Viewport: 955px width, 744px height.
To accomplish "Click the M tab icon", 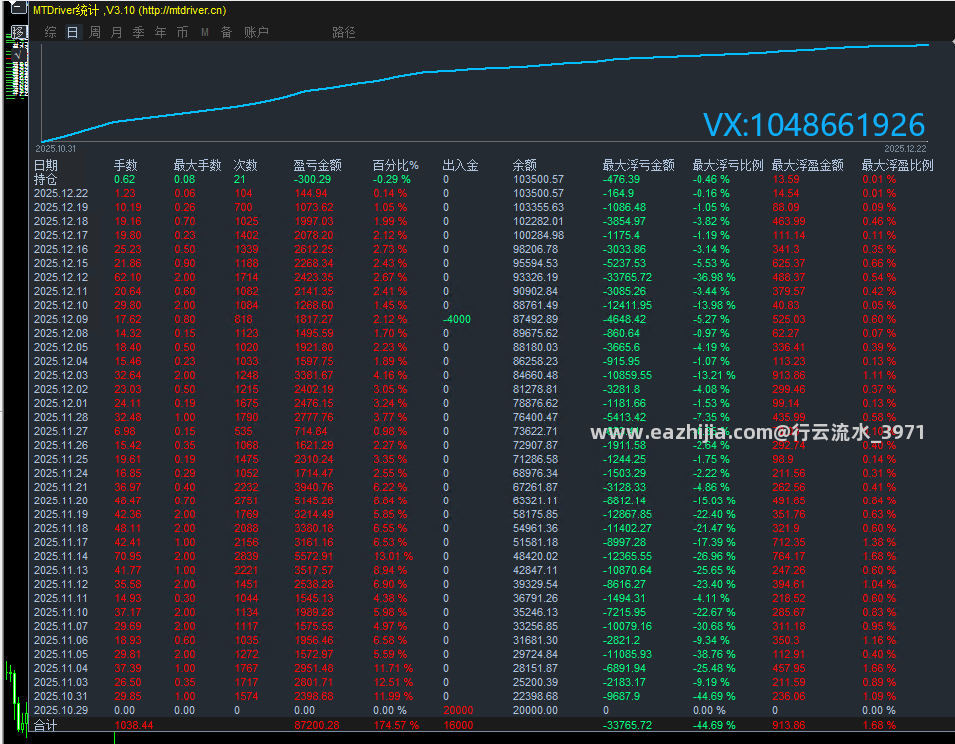I will (205, 32).
